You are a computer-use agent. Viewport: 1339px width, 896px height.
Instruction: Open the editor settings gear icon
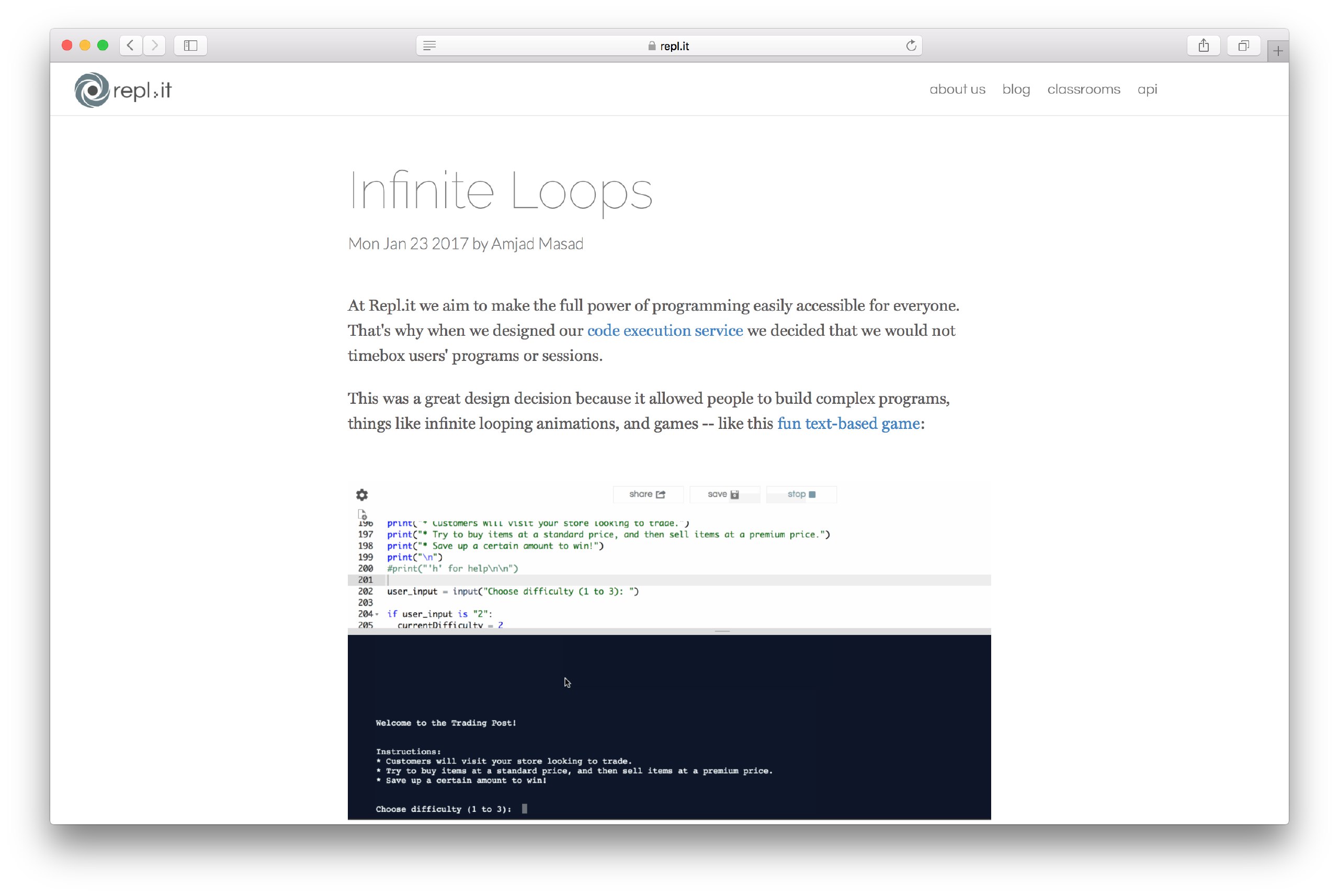[x=362, y=495]
